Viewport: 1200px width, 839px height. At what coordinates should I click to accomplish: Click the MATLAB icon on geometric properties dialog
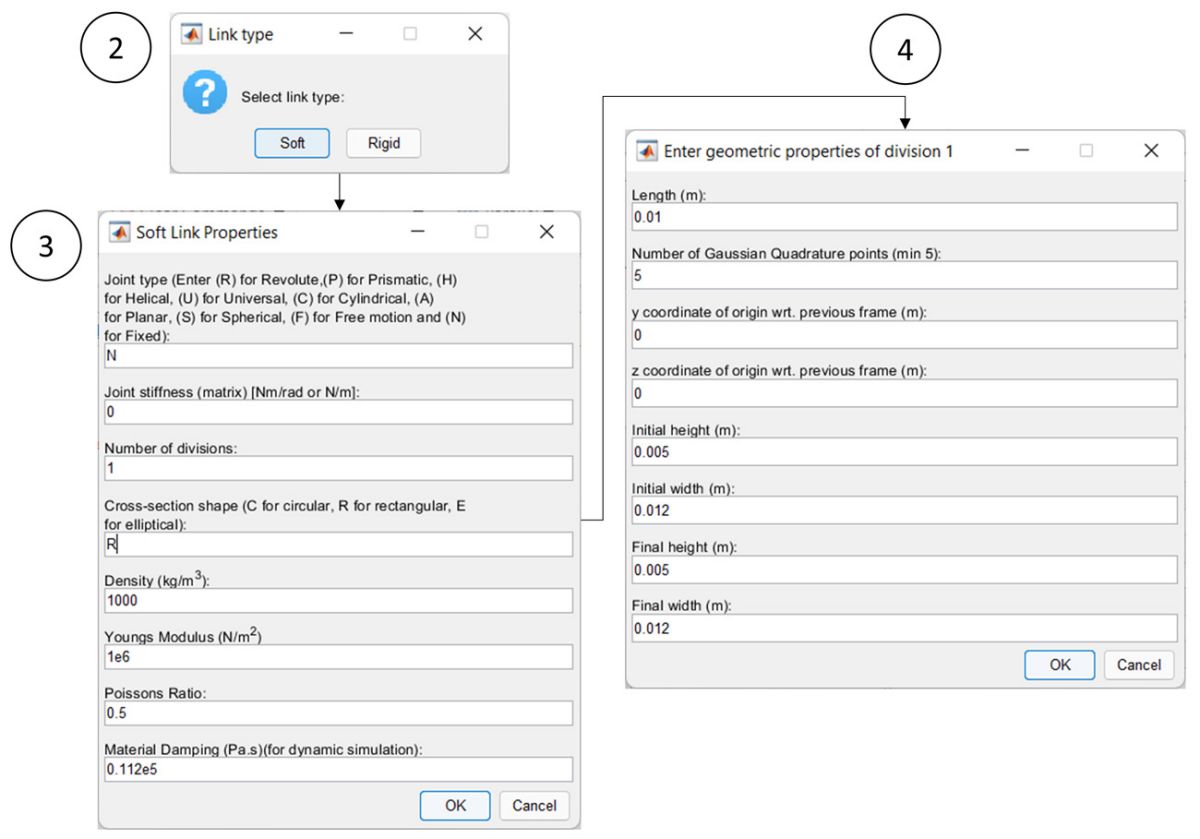pyautogui.click(x=649, y=150)
